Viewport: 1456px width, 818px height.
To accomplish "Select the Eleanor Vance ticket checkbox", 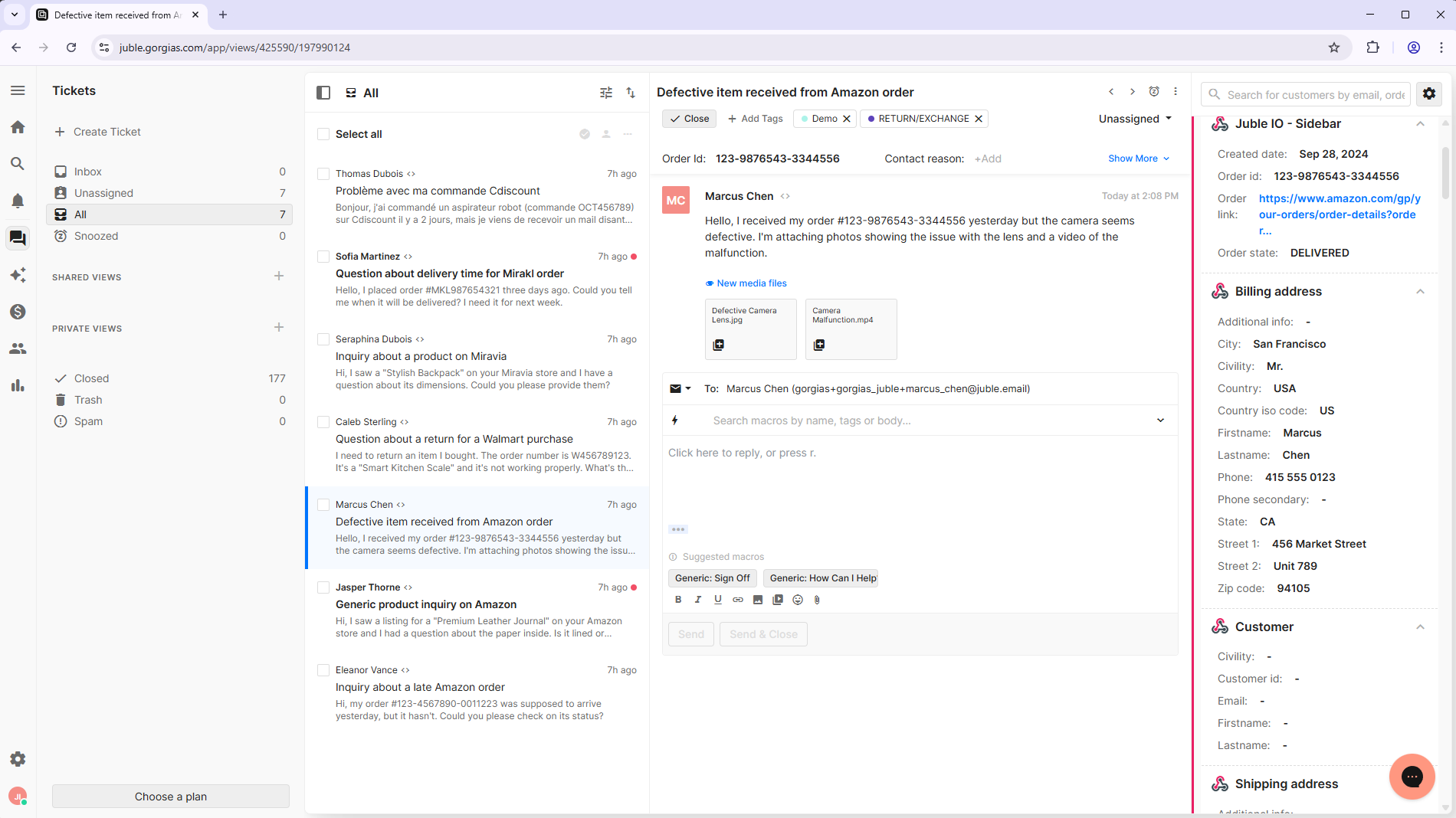I will point(323,670).
